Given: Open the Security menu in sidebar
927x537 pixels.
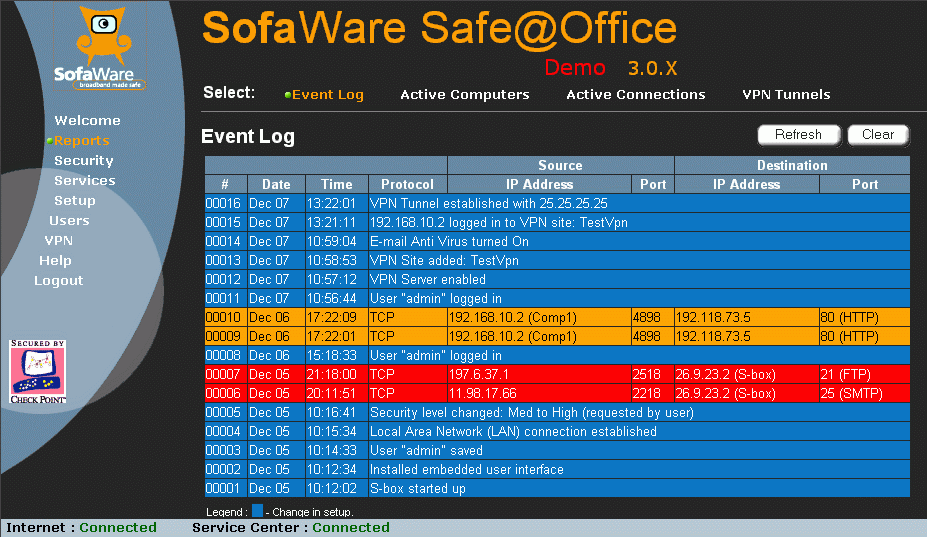Looking at the screenshot, I should [x=84, y=161].
